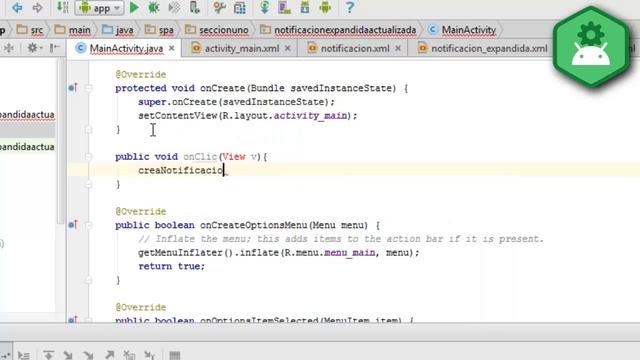
Task: Hide the project tool window icon
Action: pos(54,48)
